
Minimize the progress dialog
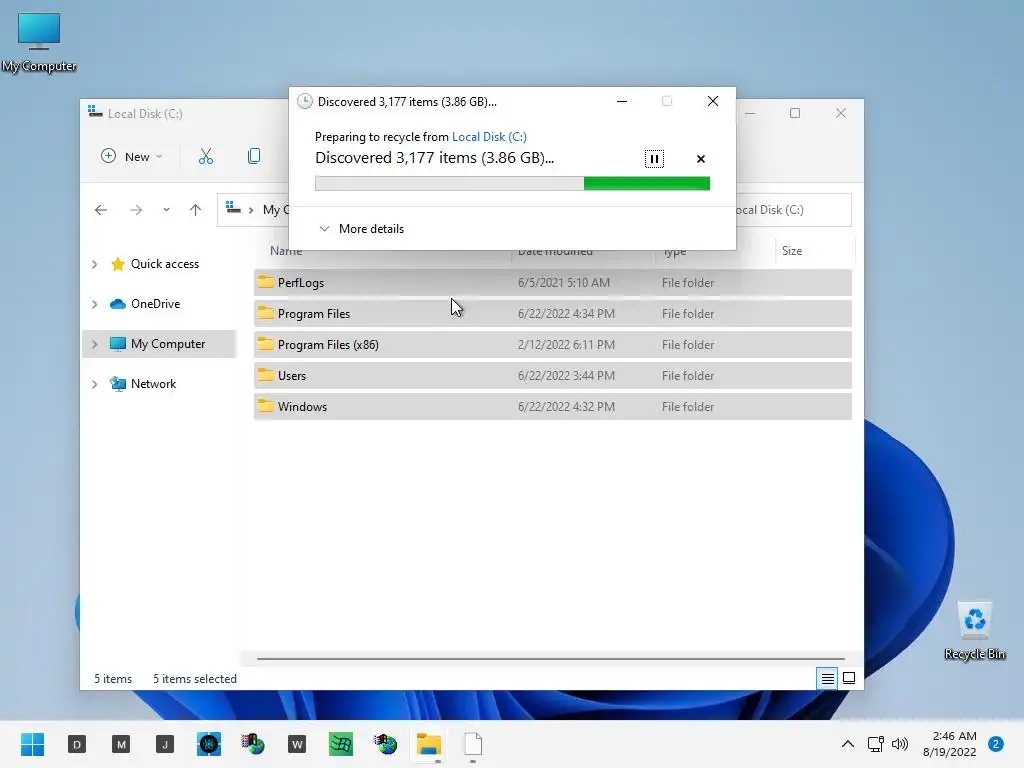click(622, 101)
